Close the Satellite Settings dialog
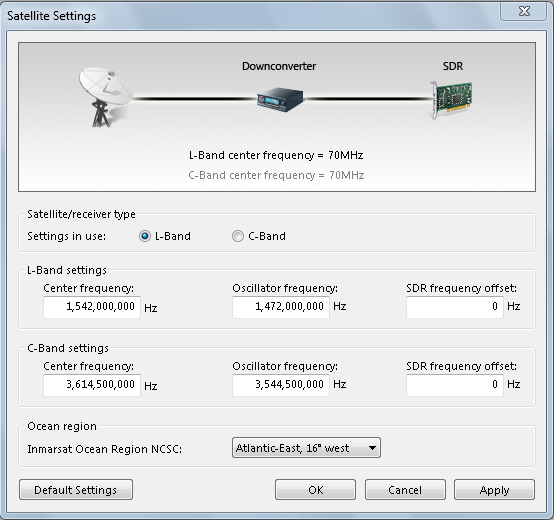This screenshot has height=520, width=554. tap(524, 11)
